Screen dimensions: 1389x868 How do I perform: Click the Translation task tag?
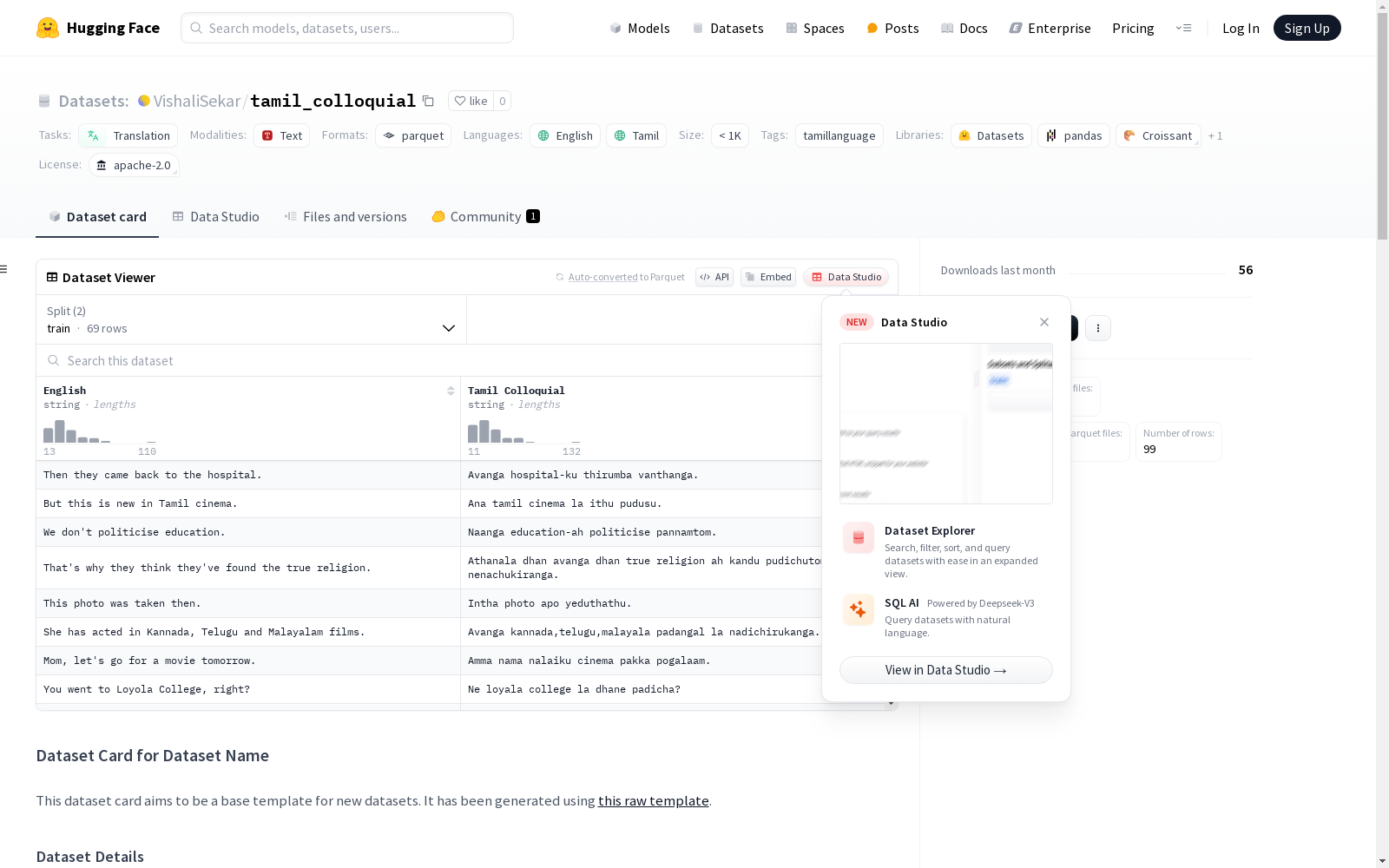(x=128, y=135)
